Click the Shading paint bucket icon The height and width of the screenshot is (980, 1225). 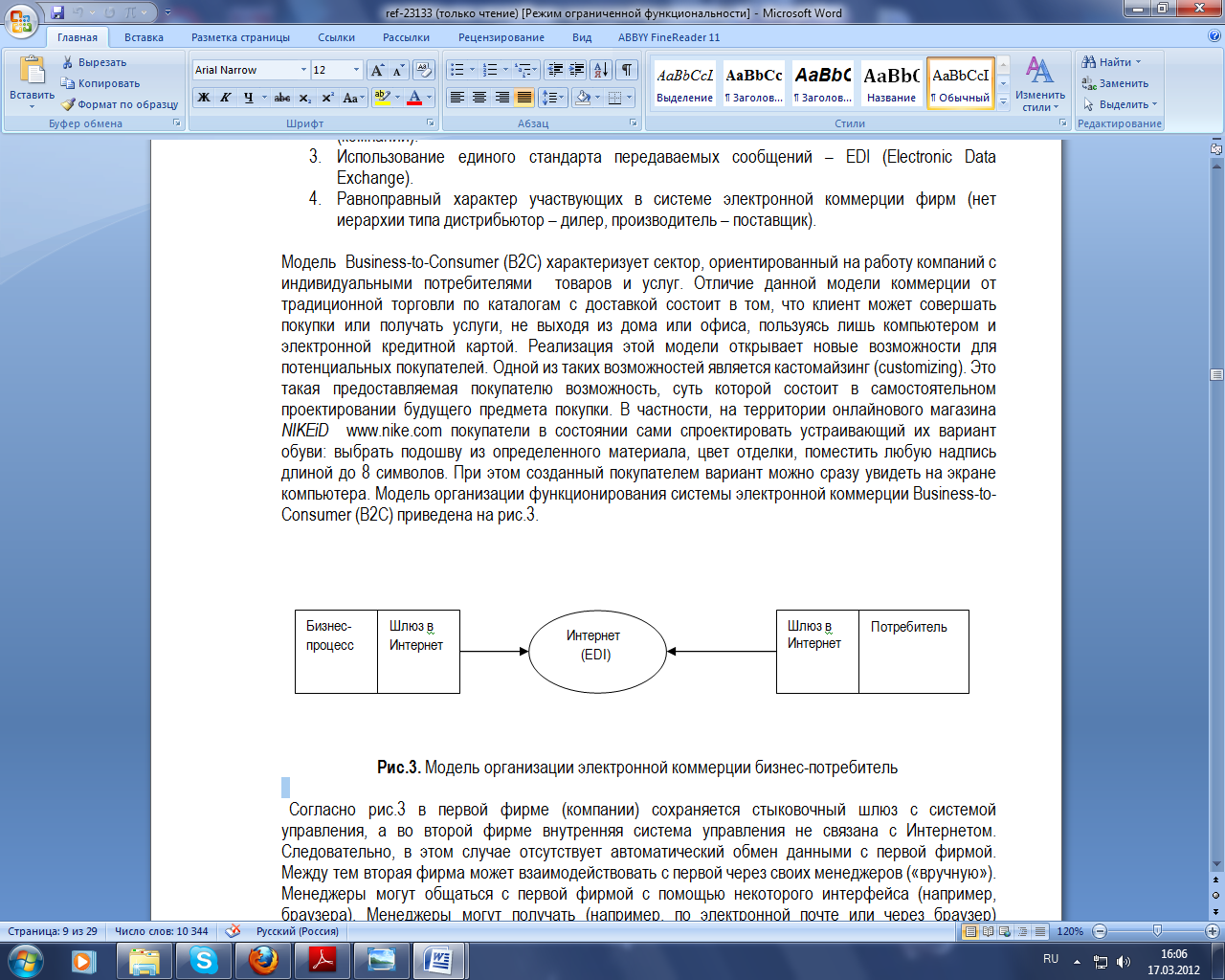pyautogui.click(x=582, y=98)
